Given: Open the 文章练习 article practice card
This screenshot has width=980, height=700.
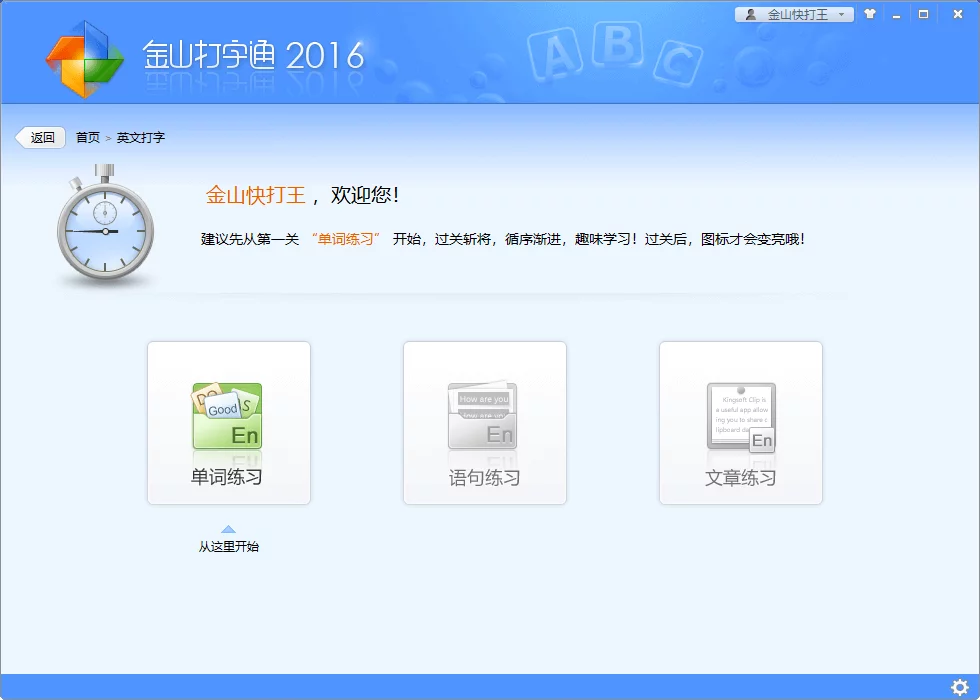Looking at the screenshot, I should [x=741, y=423].
